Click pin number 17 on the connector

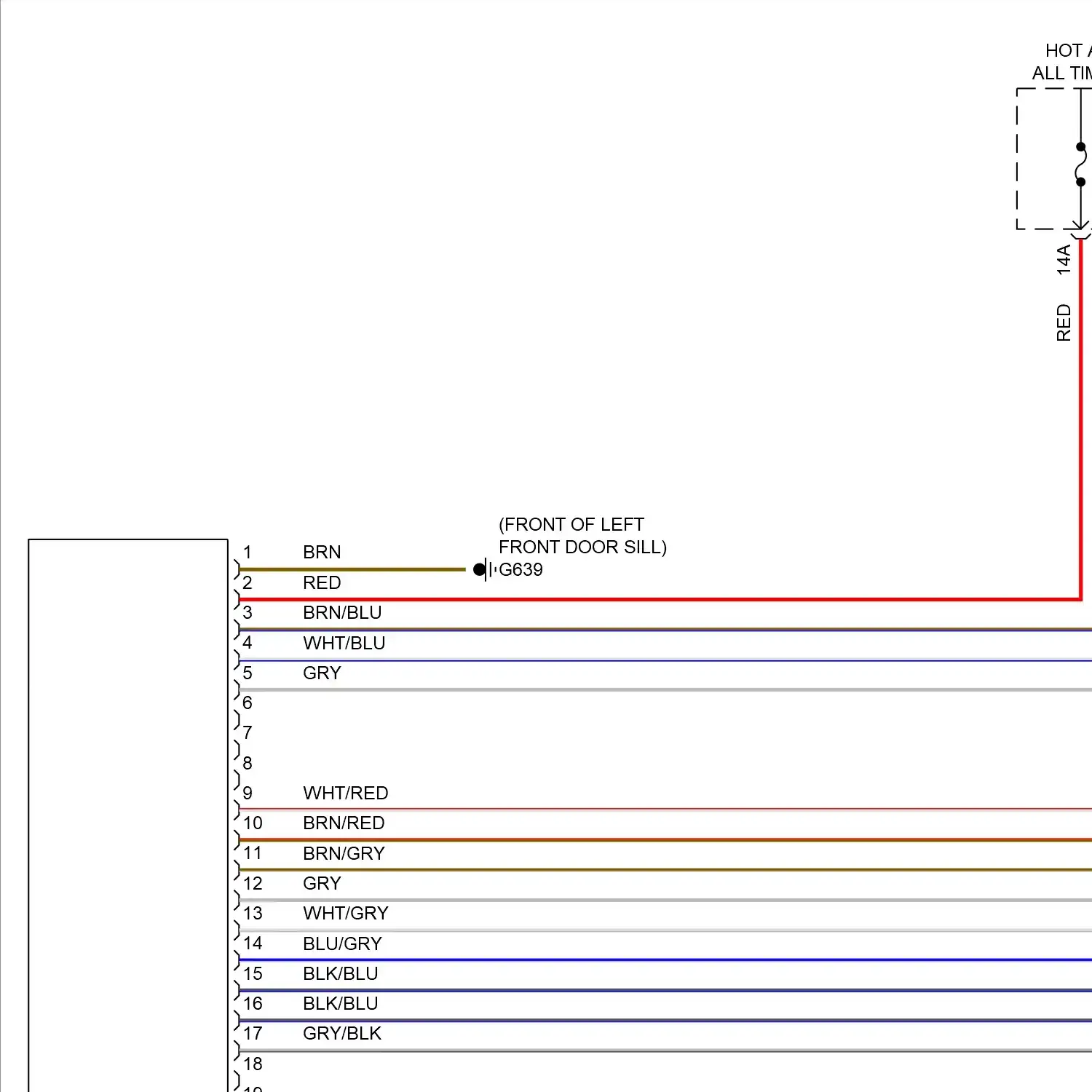coord(253,1033)
